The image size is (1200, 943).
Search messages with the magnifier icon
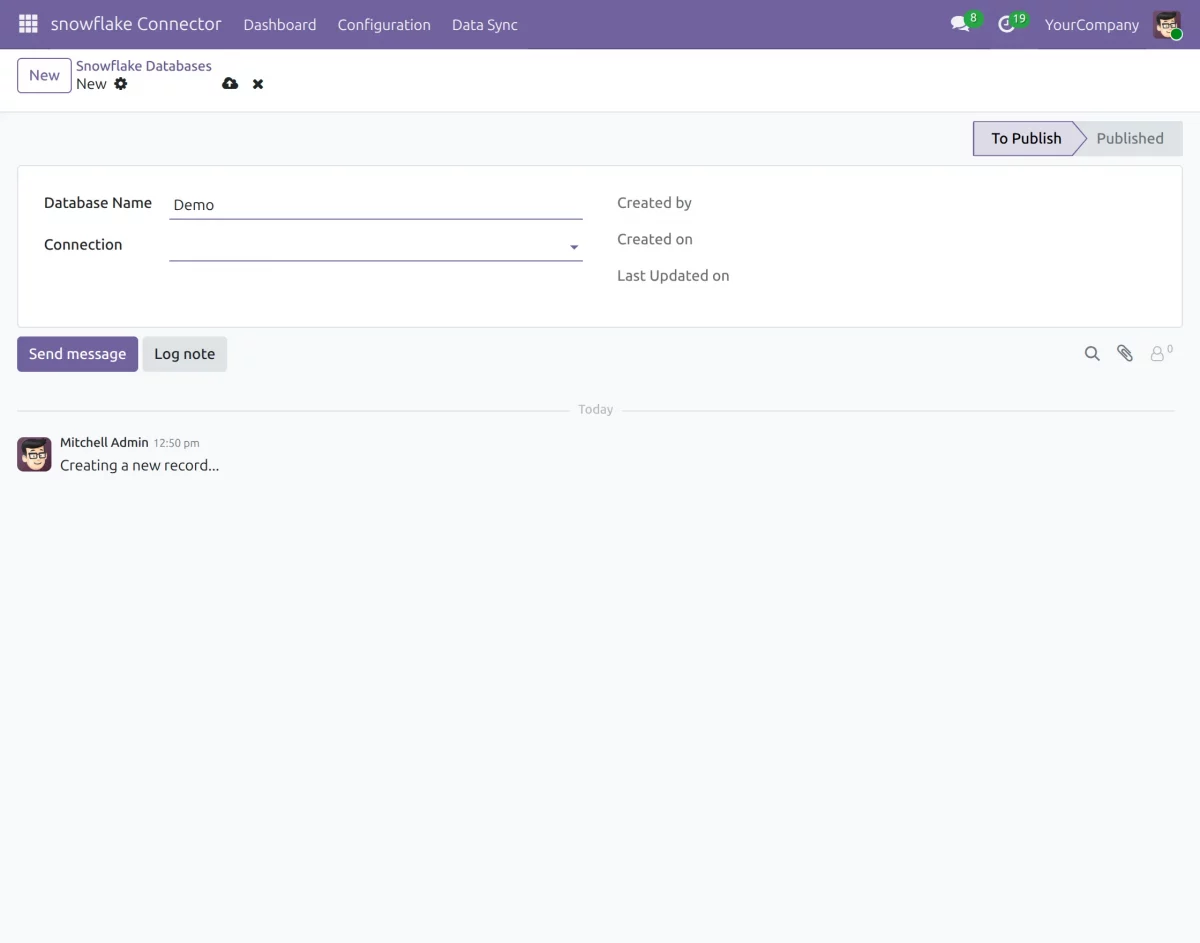[x=1092, y=353]
